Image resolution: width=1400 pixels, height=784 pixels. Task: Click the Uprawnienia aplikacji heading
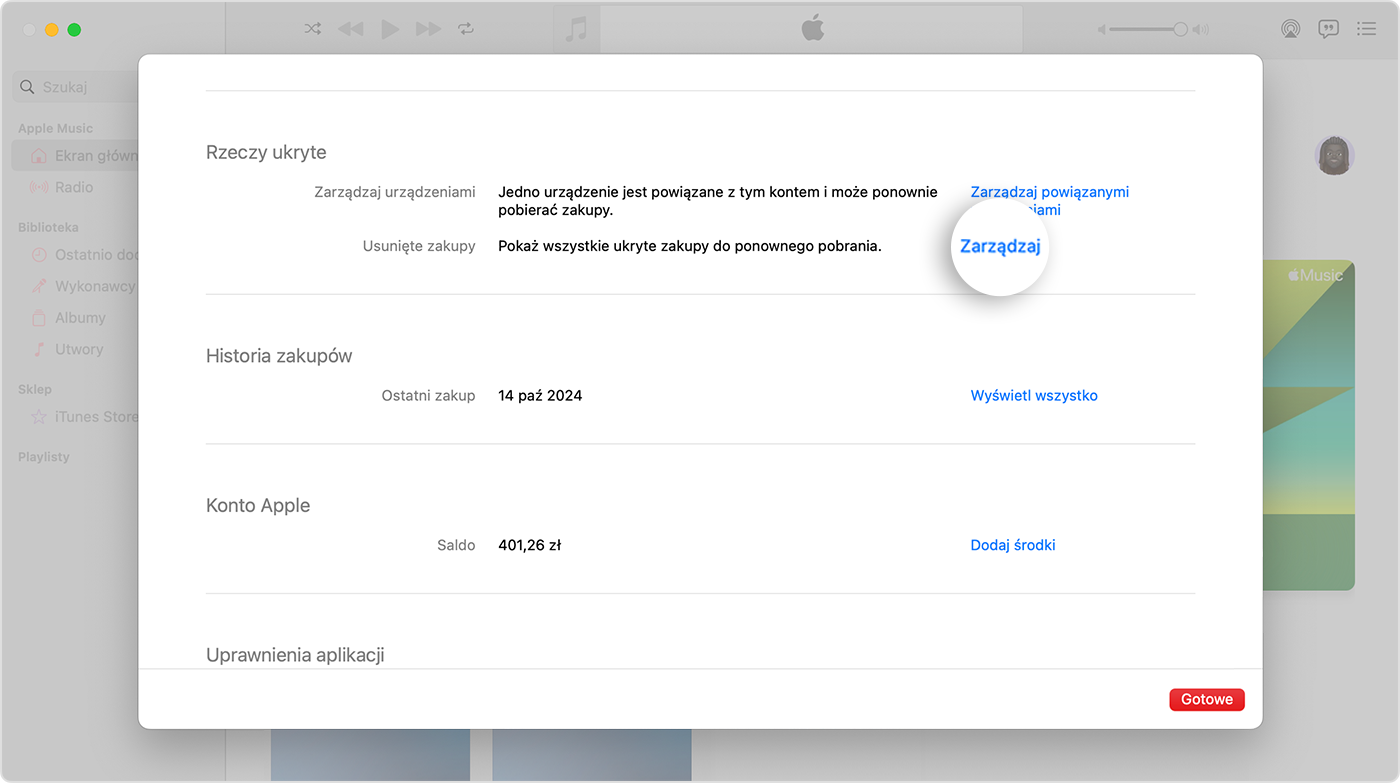[x=295, y=655]
